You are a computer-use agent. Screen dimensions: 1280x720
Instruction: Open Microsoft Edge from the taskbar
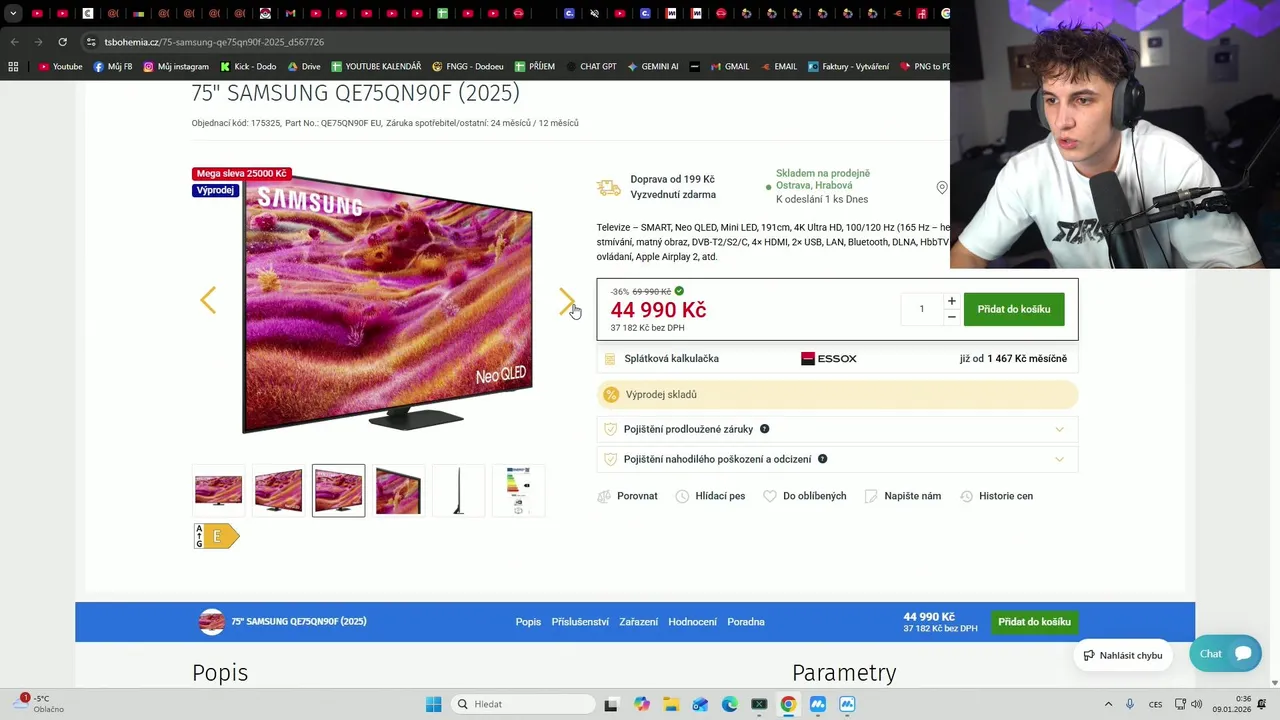(x=730, y=704)
